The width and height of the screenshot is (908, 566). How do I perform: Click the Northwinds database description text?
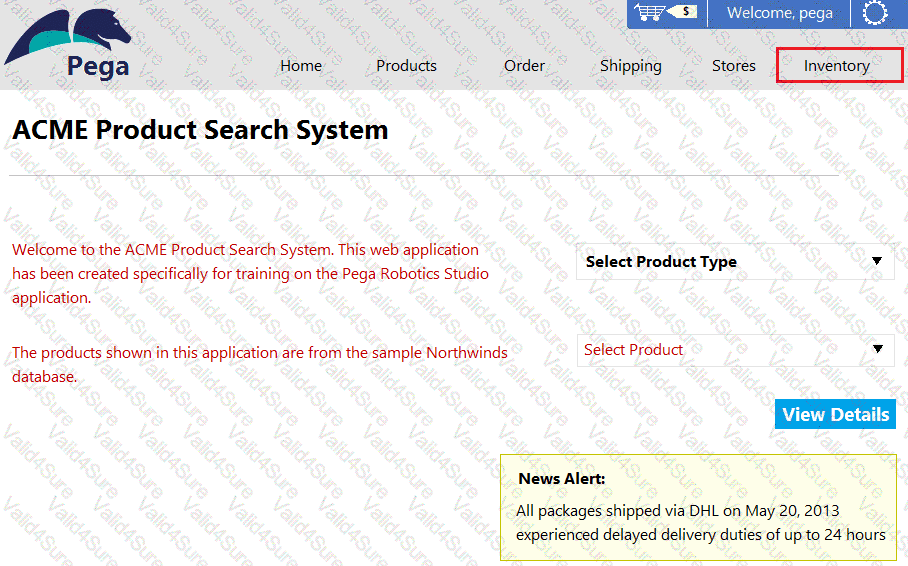(259, 364)
